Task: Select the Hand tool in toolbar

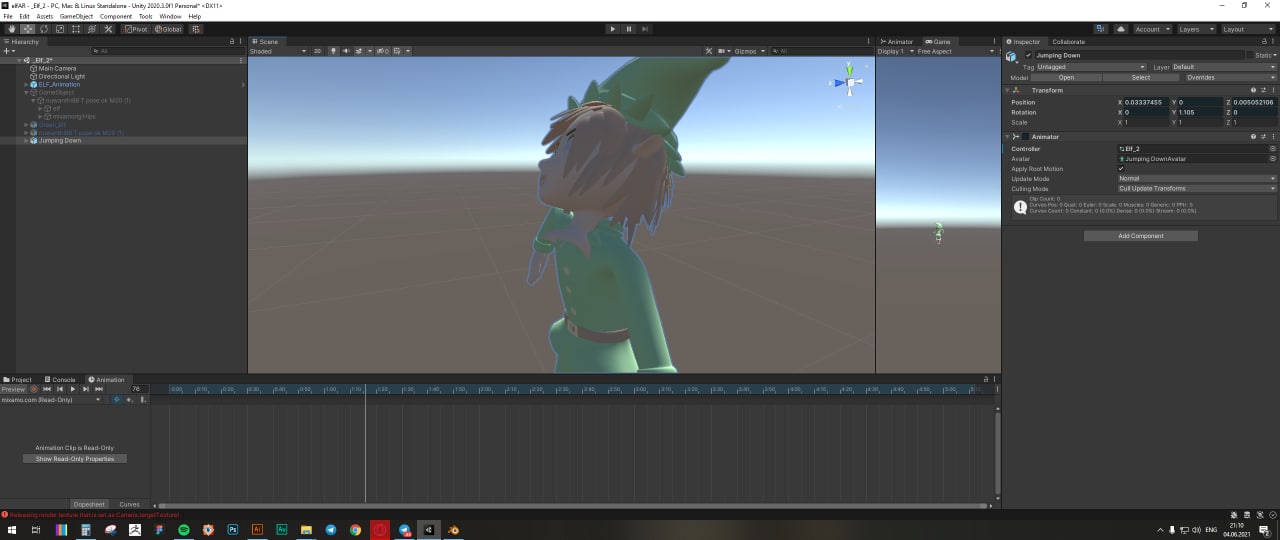Action: click(x=12, y=29)
